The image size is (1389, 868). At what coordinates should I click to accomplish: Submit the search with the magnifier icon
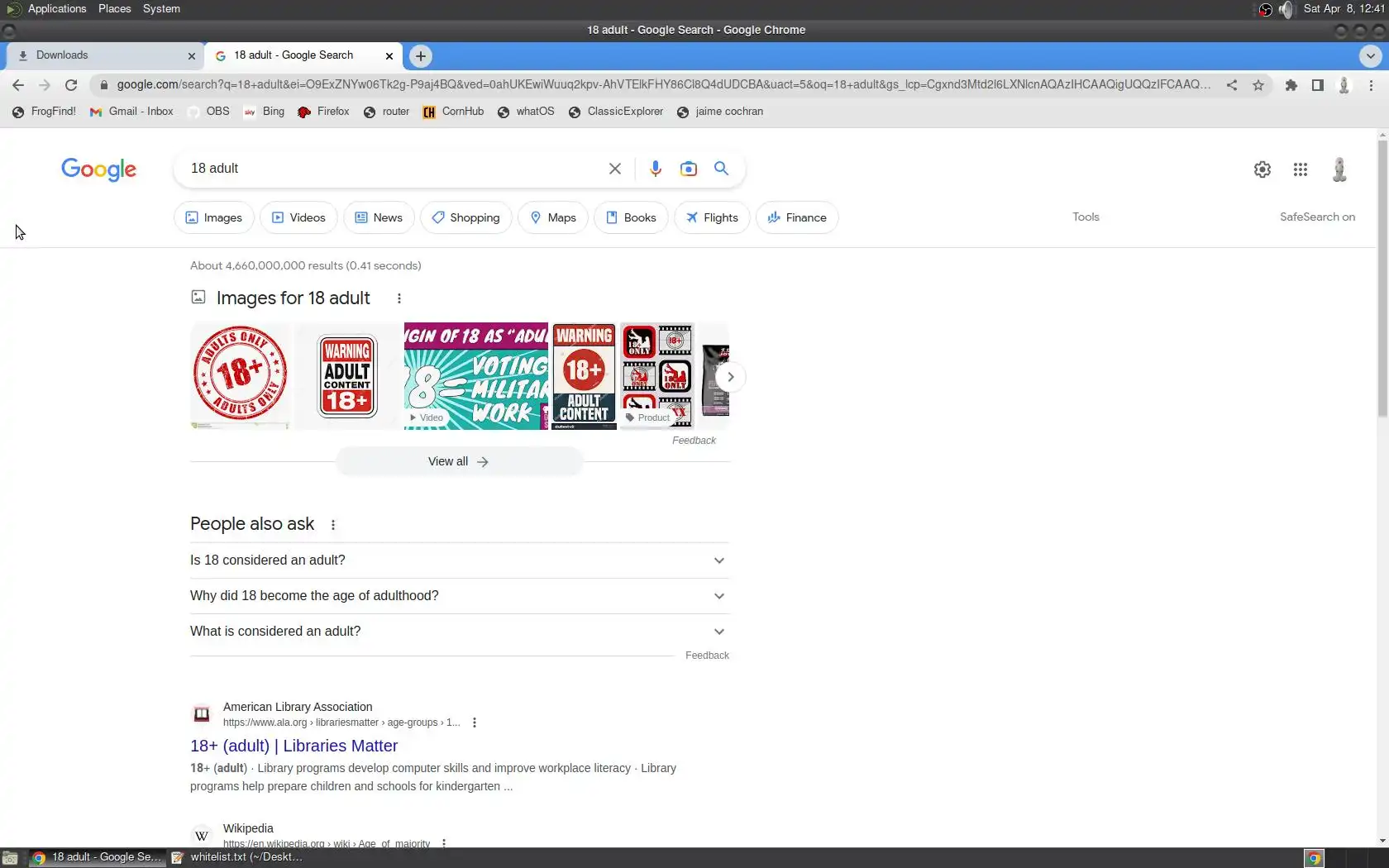tap(722, 169)
